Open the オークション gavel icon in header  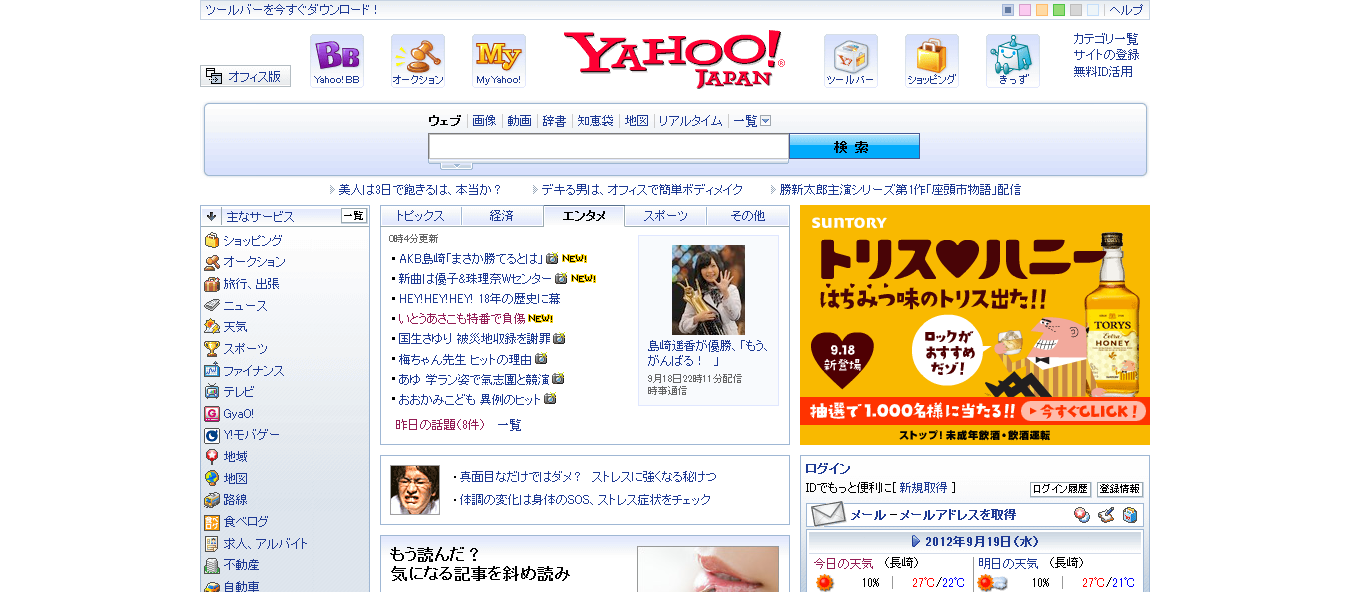click(418, 61)
